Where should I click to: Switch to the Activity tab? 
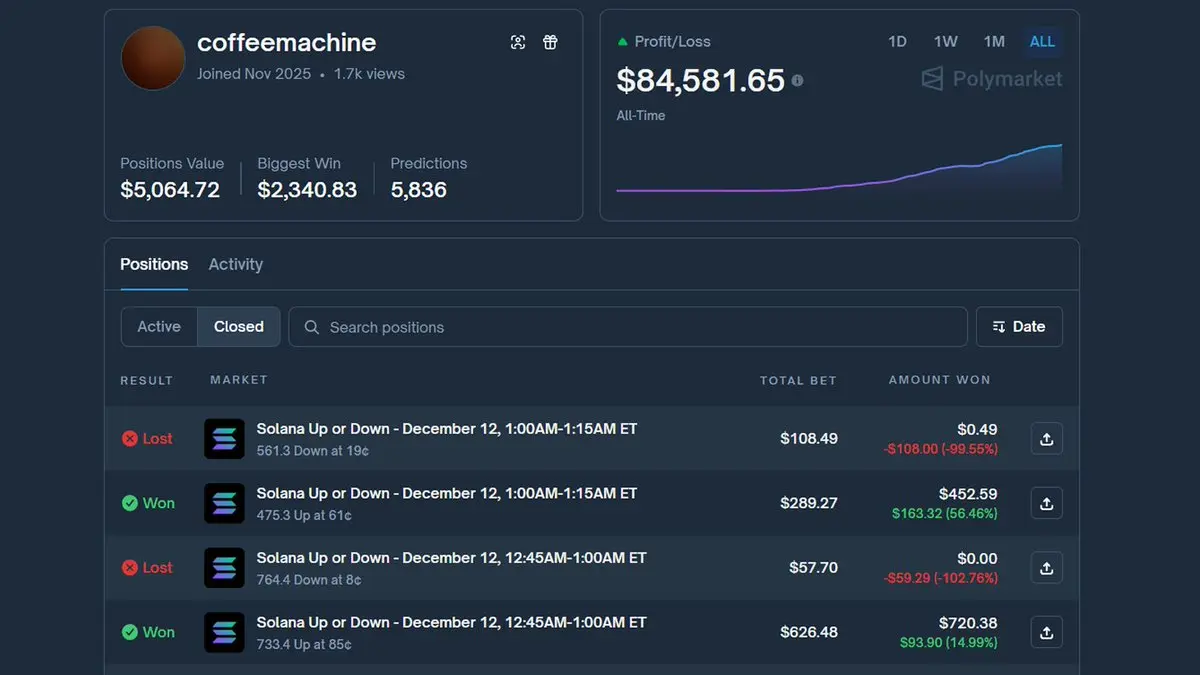(235, 264)
